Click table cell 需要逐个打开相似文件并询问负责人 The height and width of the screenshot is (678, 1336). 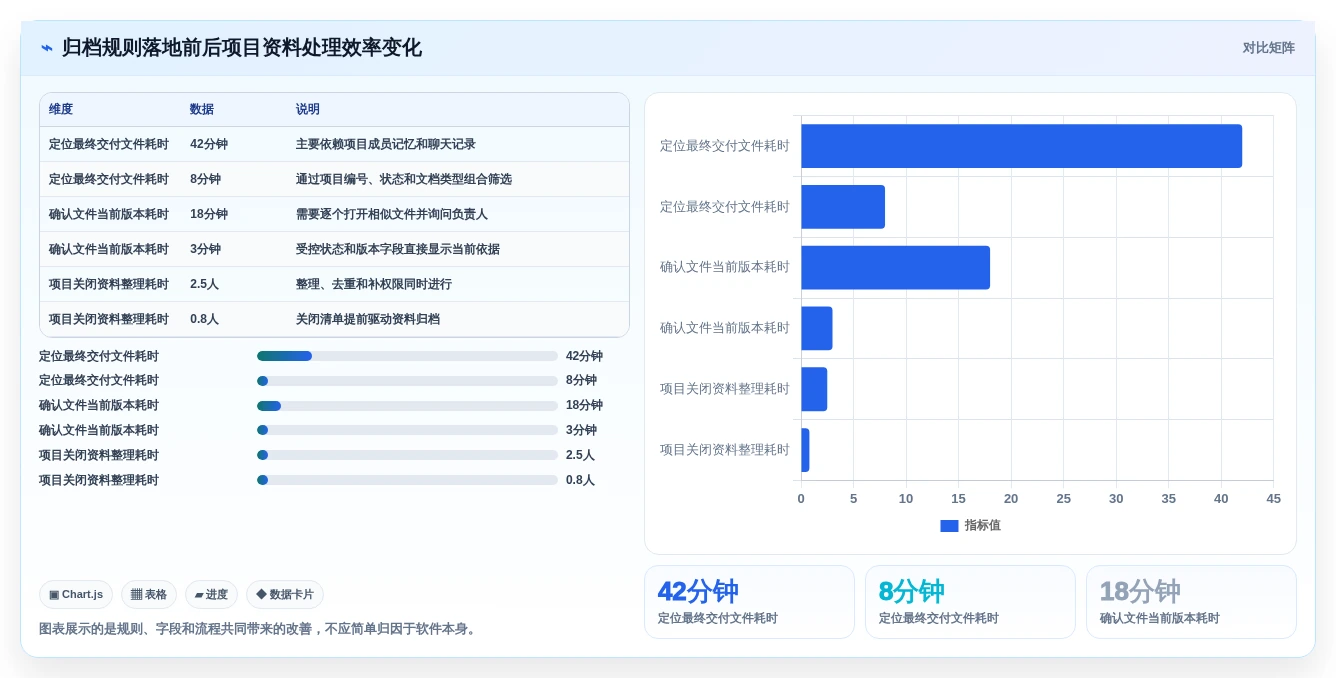392,214
